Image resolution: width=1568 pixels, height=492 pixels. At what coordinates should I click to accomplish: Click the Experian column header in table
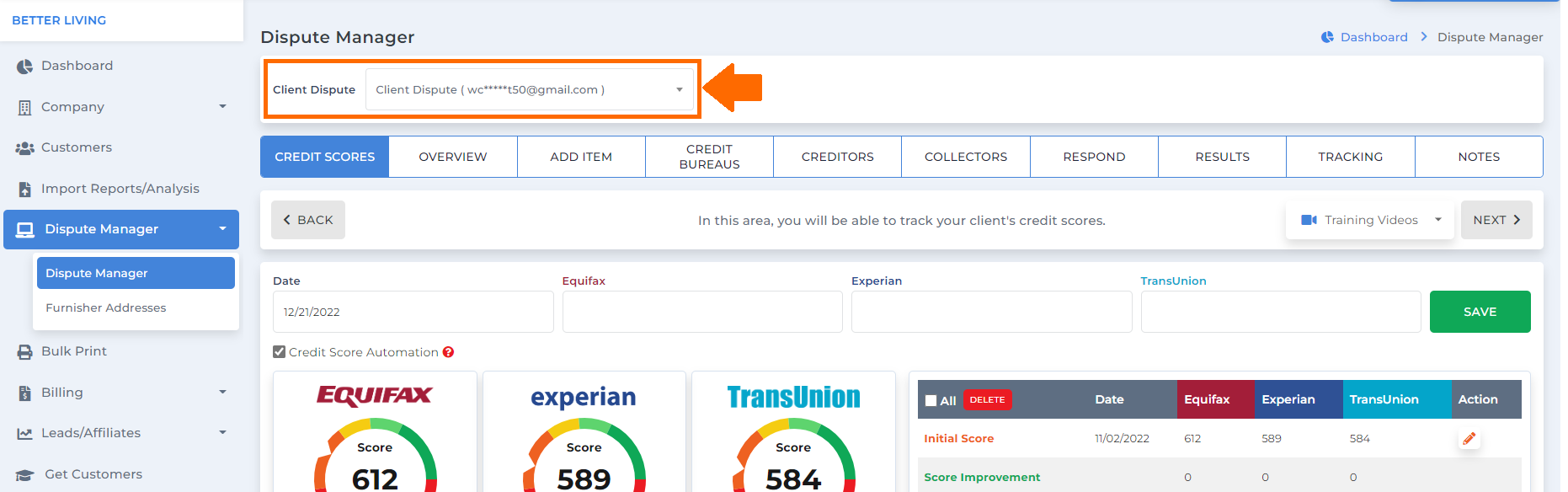tap(1299, 399)
